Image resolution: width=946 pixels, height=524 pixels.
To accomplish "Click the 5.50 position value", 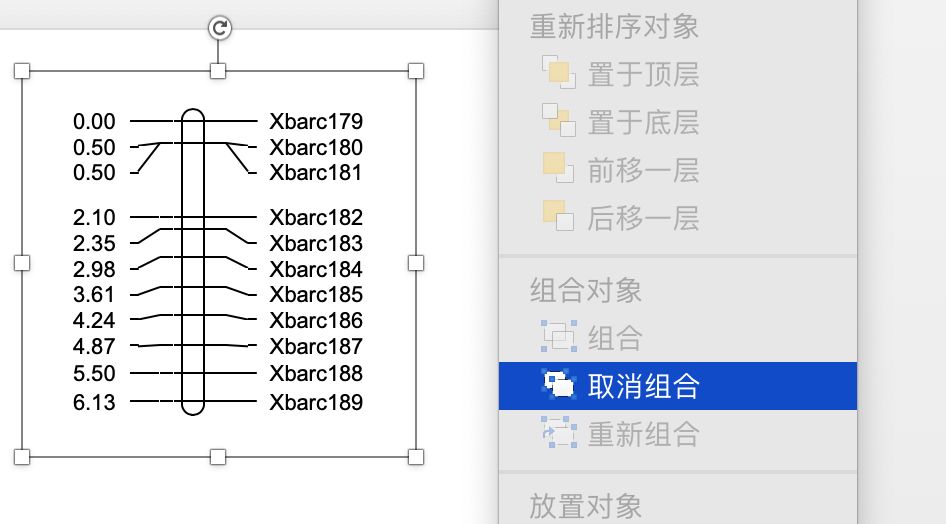I will coord(94,373).
